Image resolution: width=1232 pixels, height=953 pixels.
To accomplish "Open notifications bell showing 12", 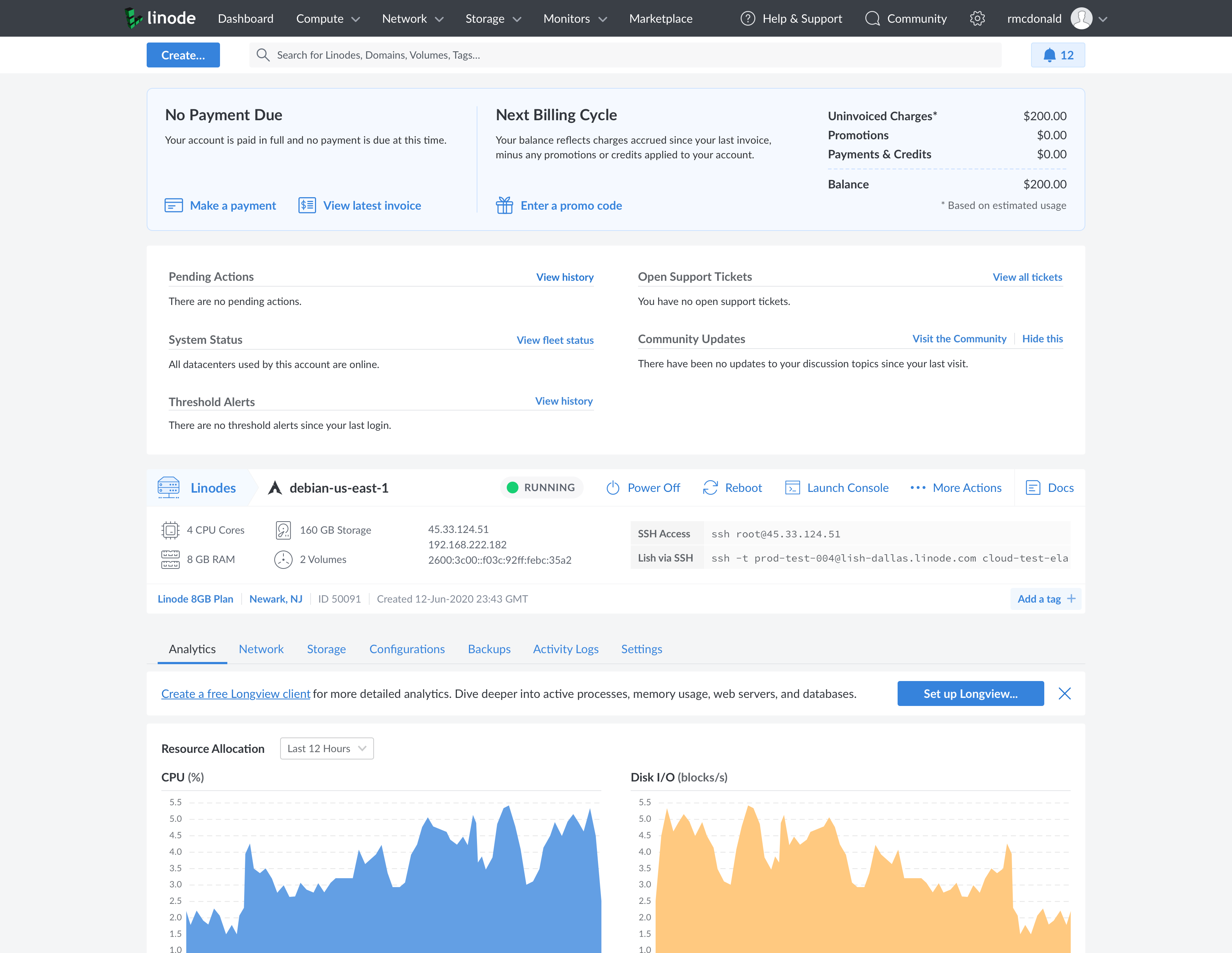I will tap(1058, 55).
